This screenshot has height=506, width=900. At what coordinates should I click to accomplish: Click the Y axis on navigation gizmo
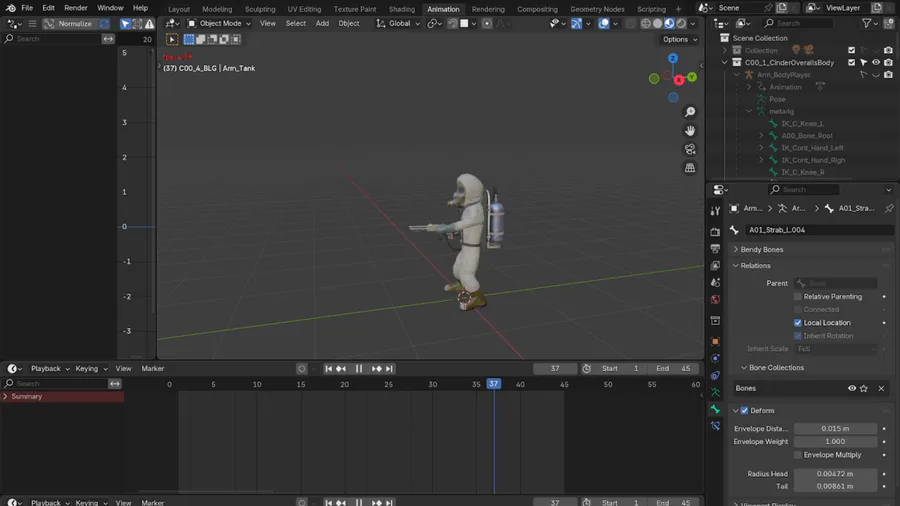692,77
